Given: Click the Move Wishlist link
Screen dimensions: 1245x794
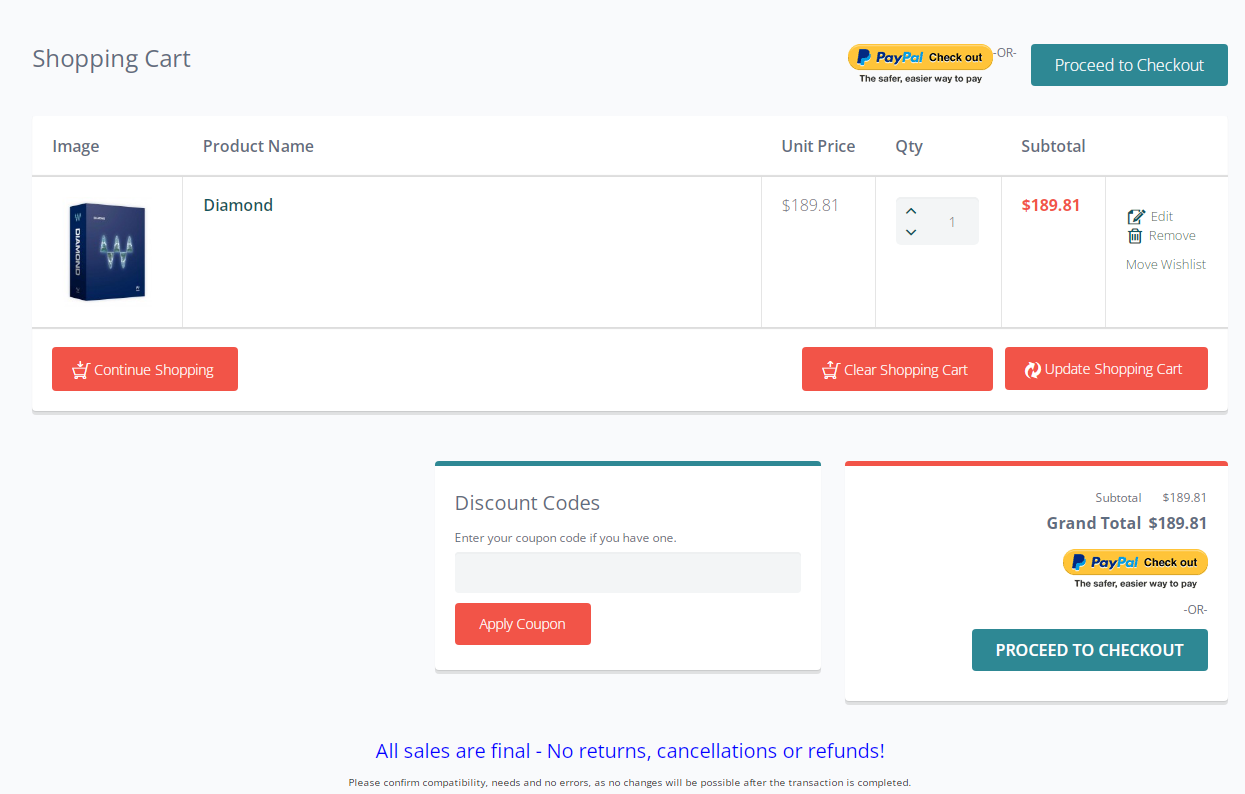Looking at the screenshot, I should coord(1166,265).
